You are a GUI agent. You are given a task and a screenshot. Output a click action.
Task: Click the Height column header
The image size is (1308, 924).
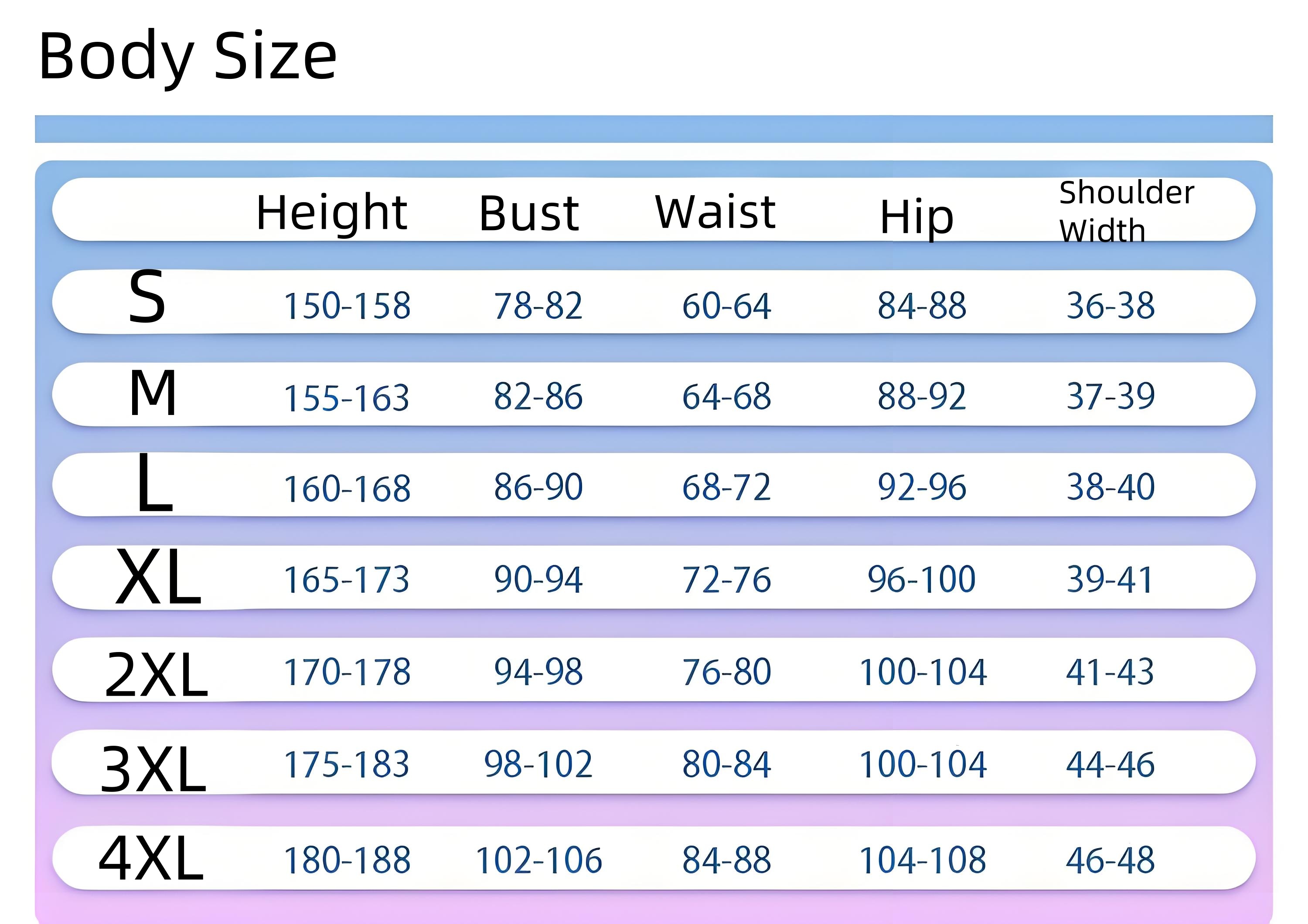coord(331,212)
